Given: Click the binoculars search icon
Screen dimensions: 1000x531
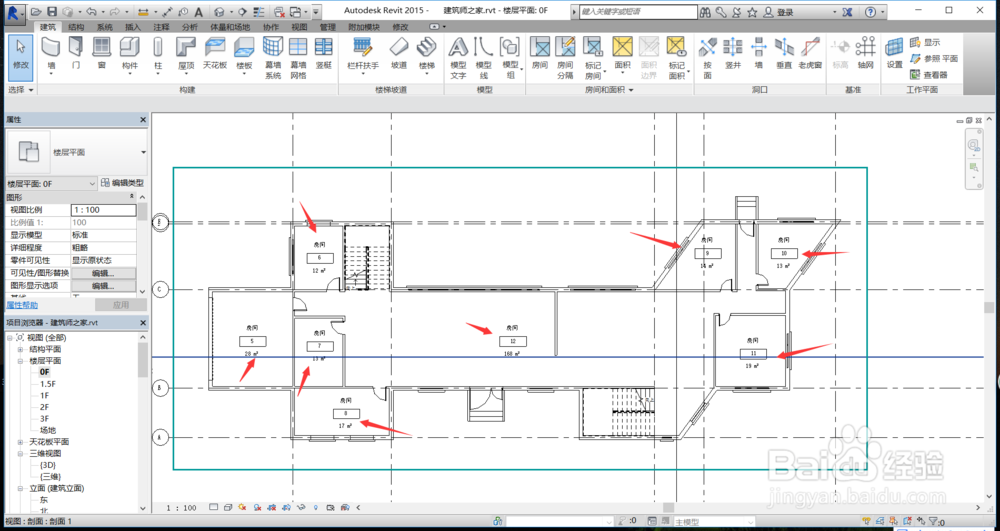Looking at the screenshot, I should pos(705,12).
